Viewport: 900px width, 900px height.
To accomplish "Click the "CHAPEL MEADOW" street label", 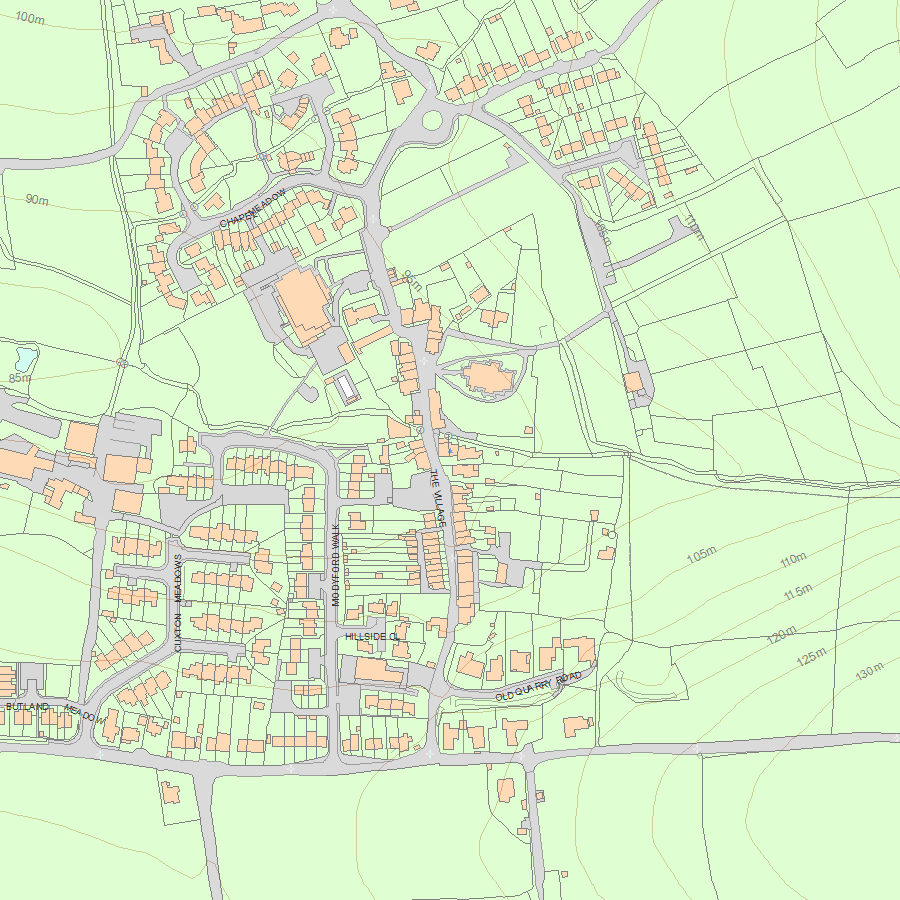I will pos(253,208).
